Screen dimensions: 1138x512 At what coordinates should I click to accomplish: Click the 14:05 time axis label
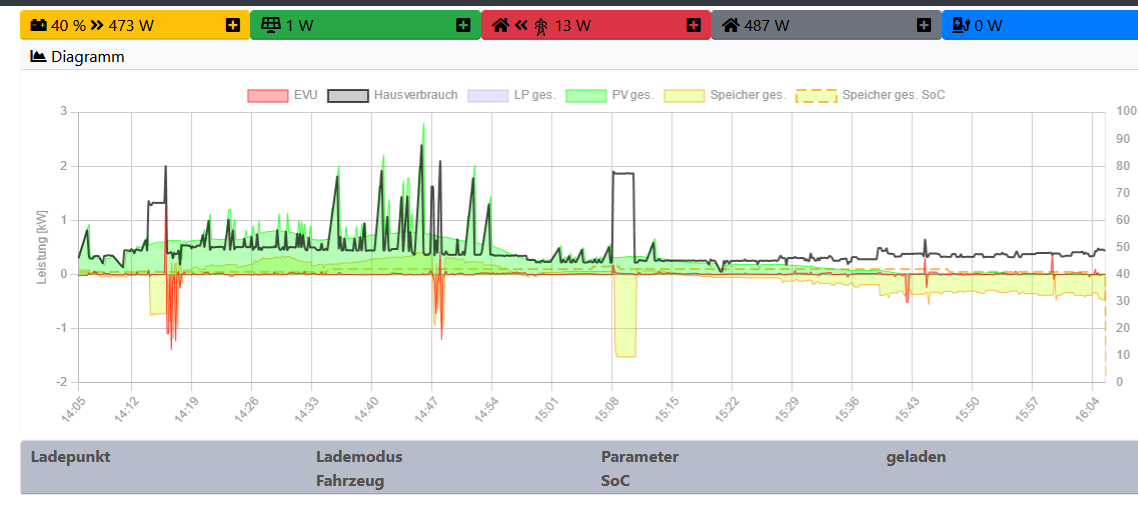pos(74,408)
